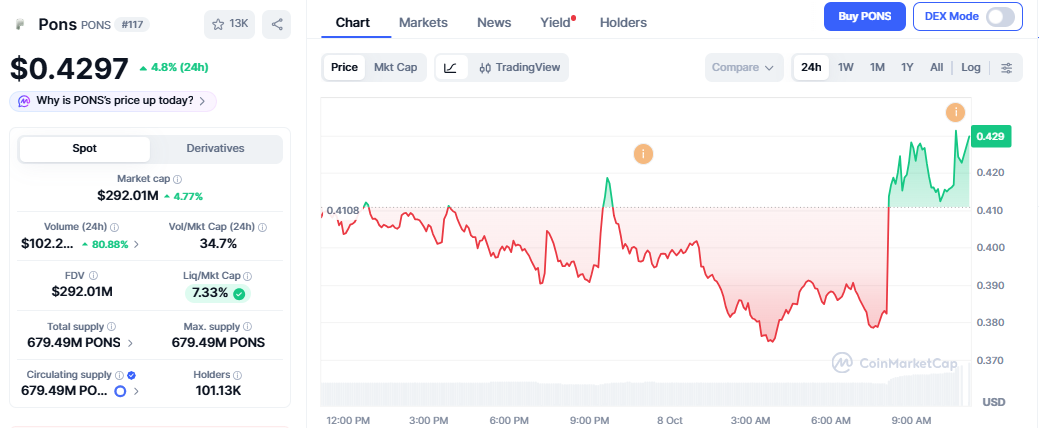Click FDV info icon
The image size is (1039, 428).
(93, 275)
